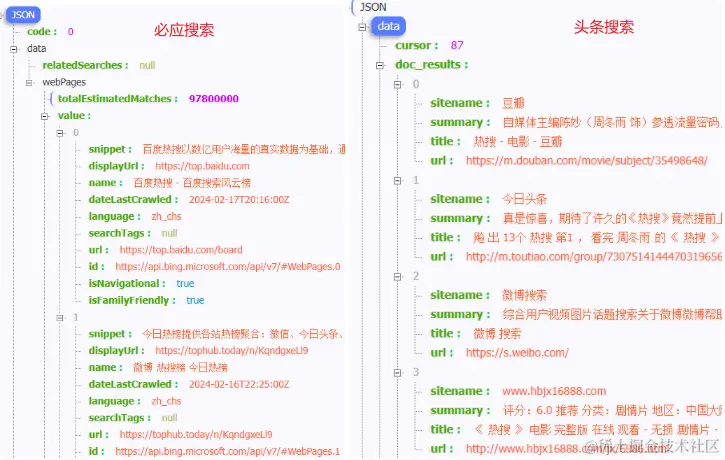Click the relatedSearches key
The width and height of the screenshot is (725, 460).
[85, 66]
